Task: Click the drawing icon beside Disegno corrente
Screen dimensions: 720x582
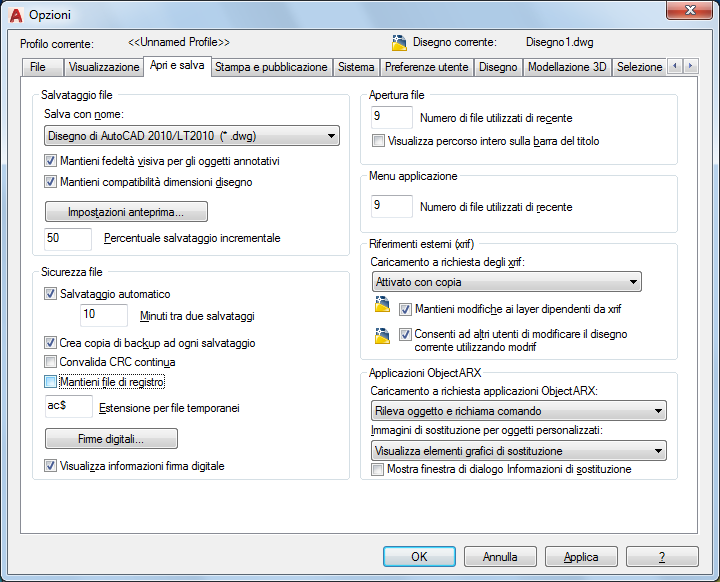Action: (399, 43)
